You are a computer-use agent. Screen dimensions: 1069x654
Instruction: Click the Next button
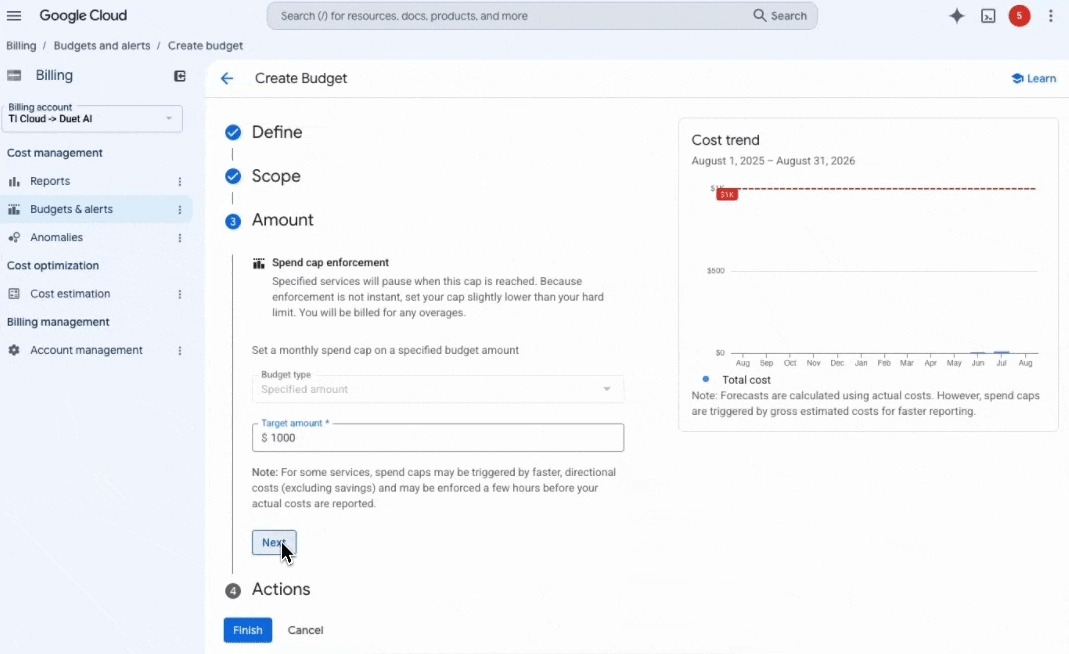click(274, 543)
